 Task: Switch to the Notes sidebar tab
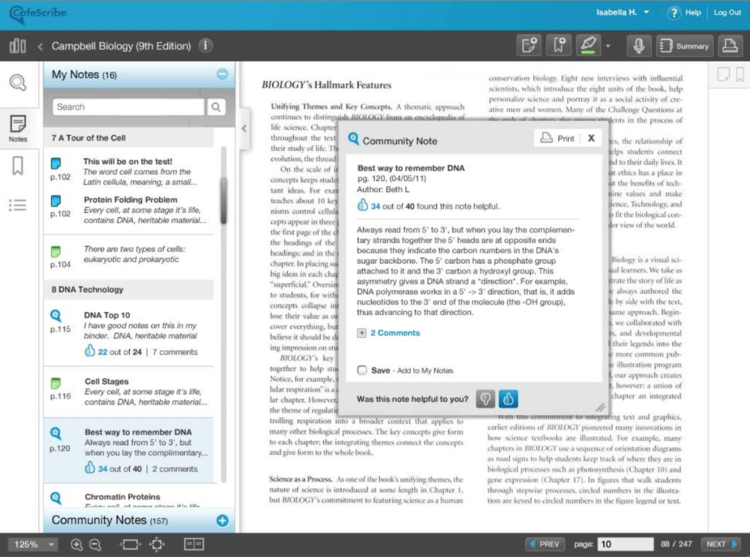[x=18, y=128]
